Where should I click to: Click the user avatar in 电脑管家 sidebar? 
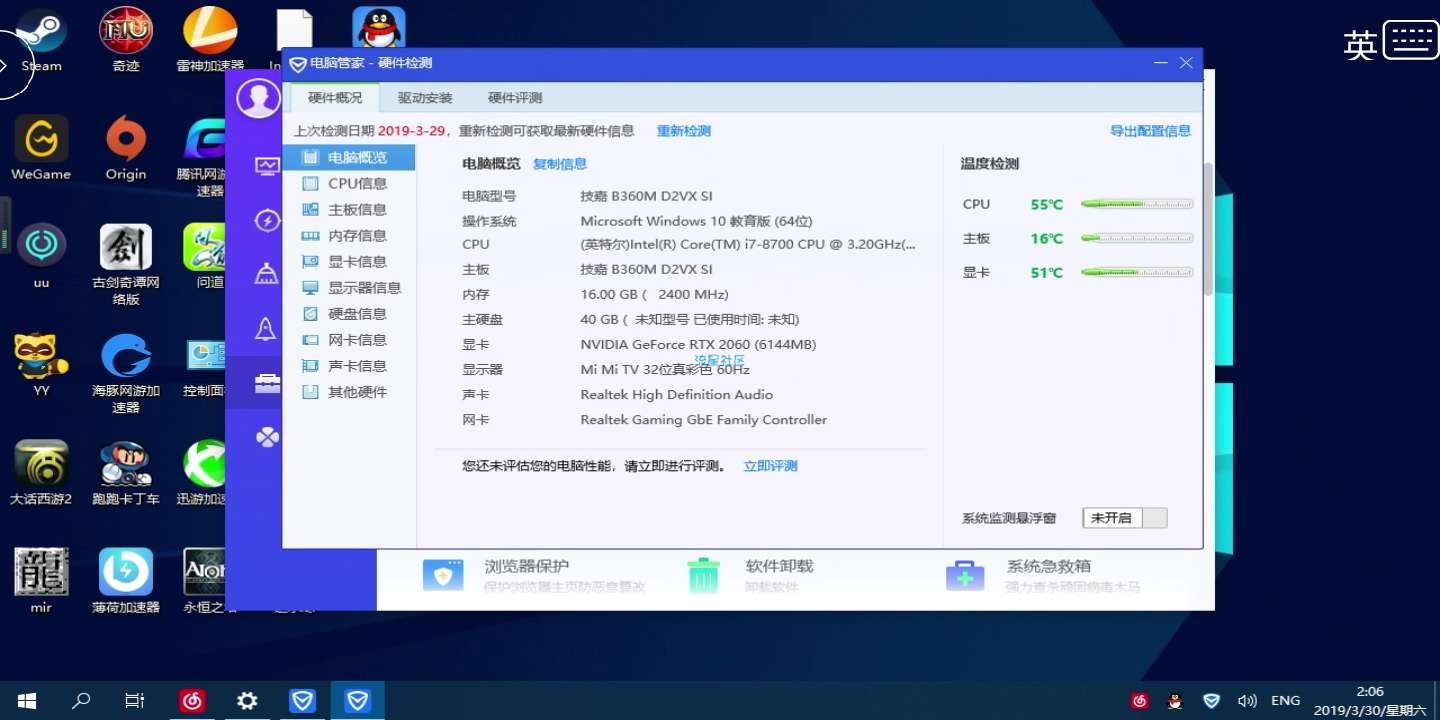click(x=258, y=98)
